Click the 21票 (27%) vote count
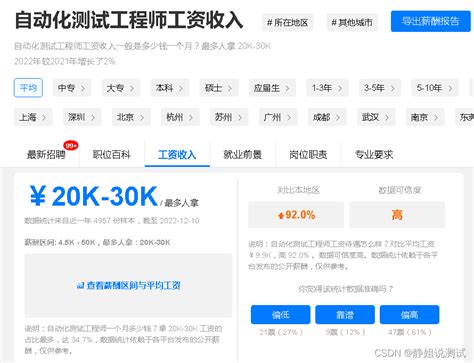This screenshot has width=474, height=363. [x=281, y=332]
